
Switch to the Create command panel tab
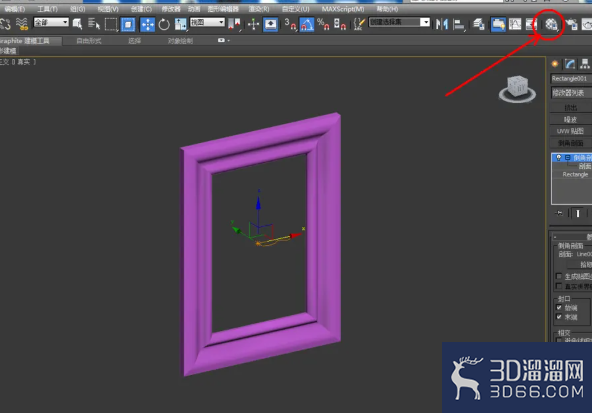pos(555,64)
